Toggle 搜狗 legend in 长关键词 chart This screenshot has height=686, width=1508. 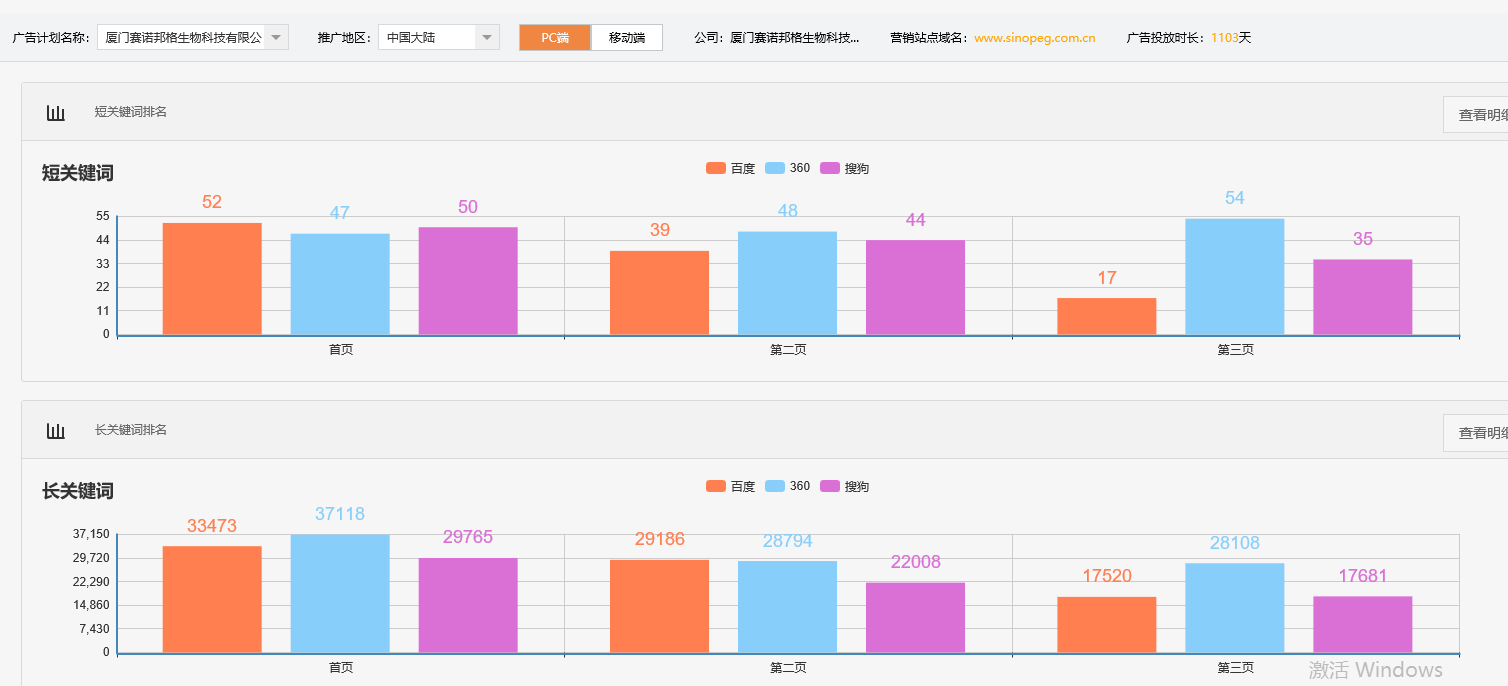click(844, 486)
